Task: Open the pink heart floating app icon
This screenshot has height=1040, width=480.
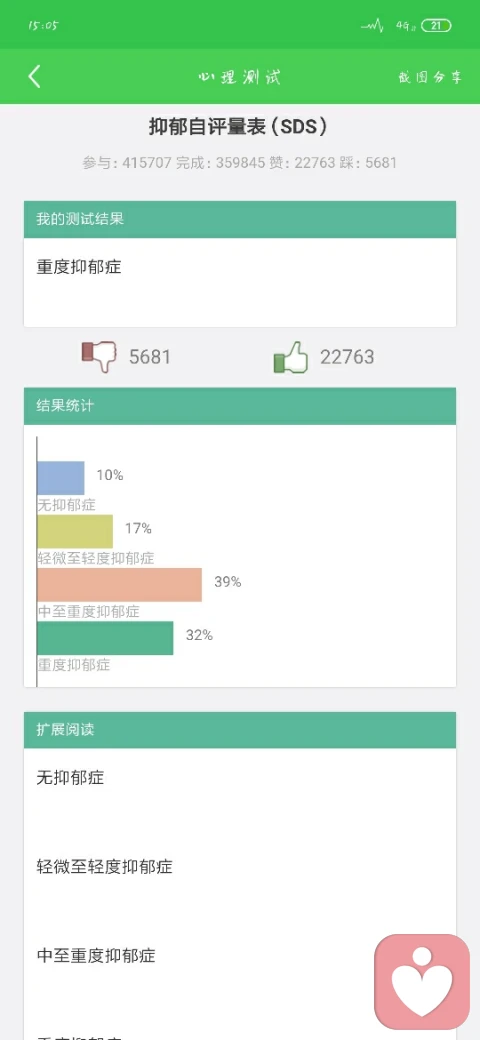Action: (422, 980)
